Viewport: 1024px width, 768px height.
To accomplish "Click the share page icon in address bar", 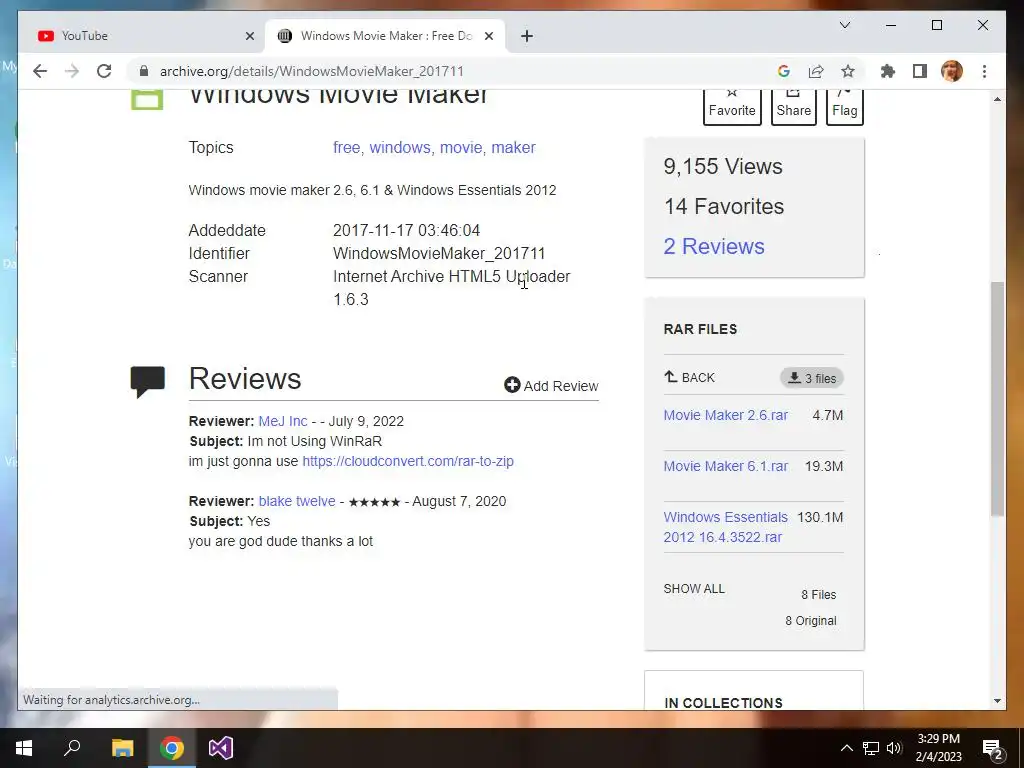I will point(816,71).
